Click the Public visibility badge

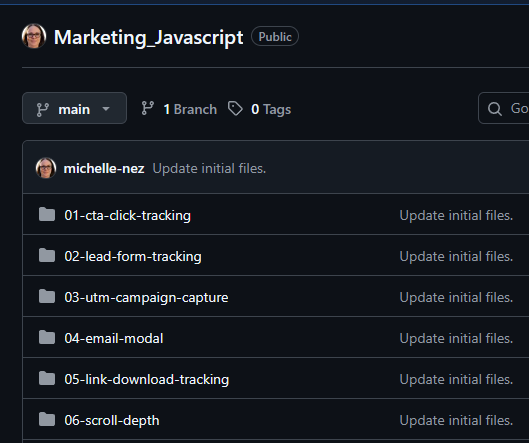point(275,36)
